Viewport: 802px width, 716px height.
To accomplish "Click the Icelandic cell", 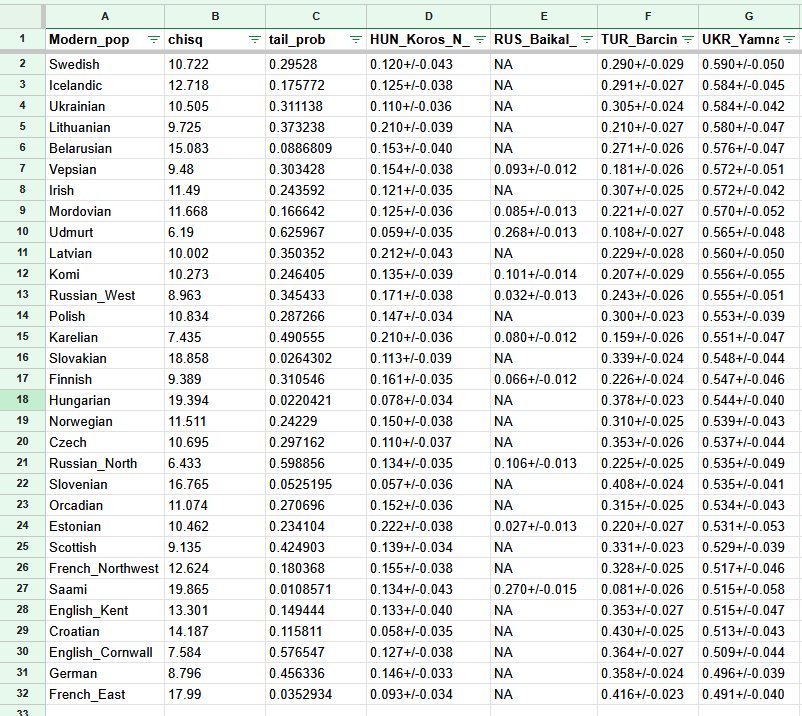I will [x=105, y=85].
